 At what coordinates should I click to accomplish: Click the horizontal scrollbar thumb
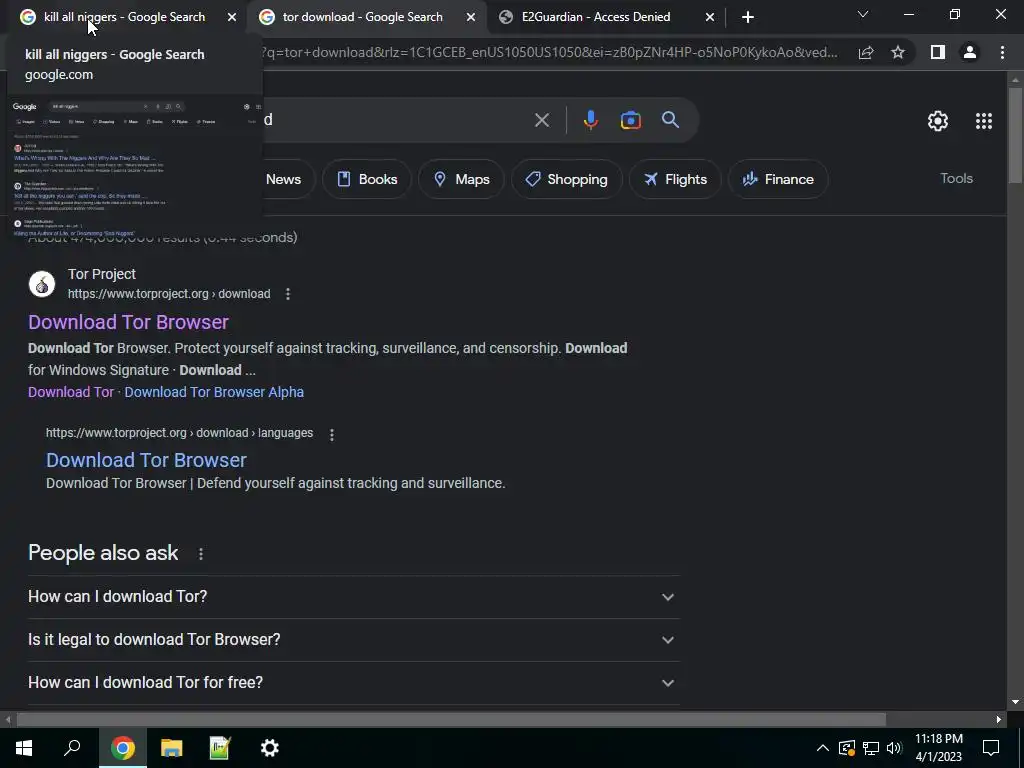451,720
